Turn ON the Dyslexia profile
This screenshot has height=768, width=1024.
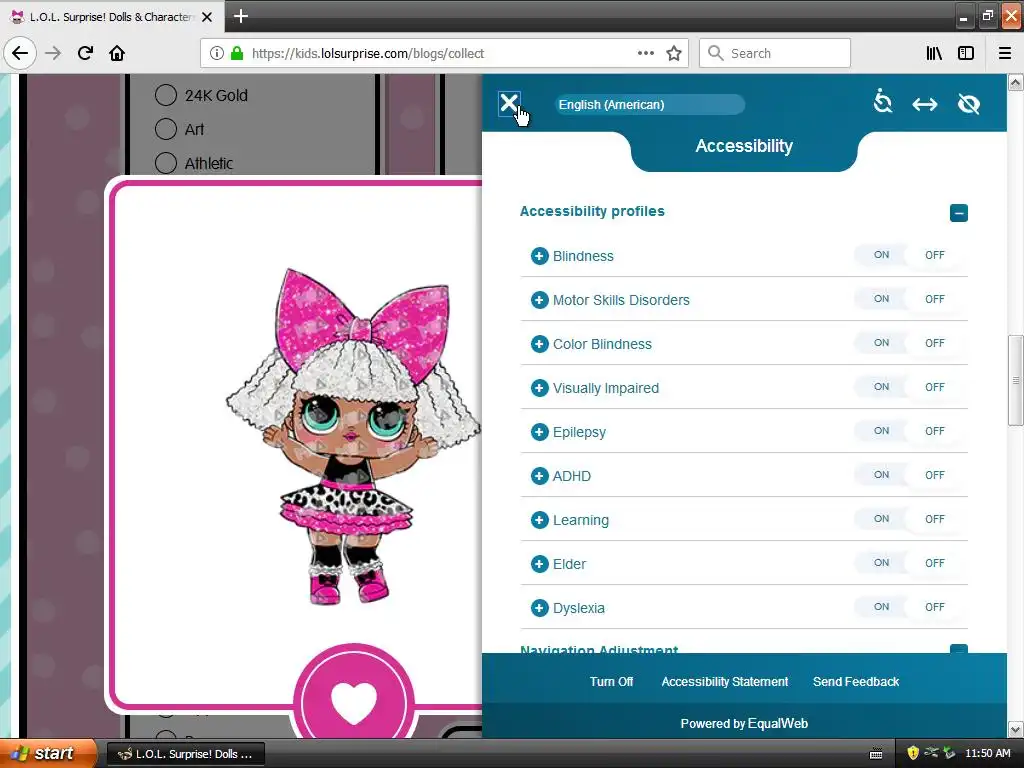881,607
